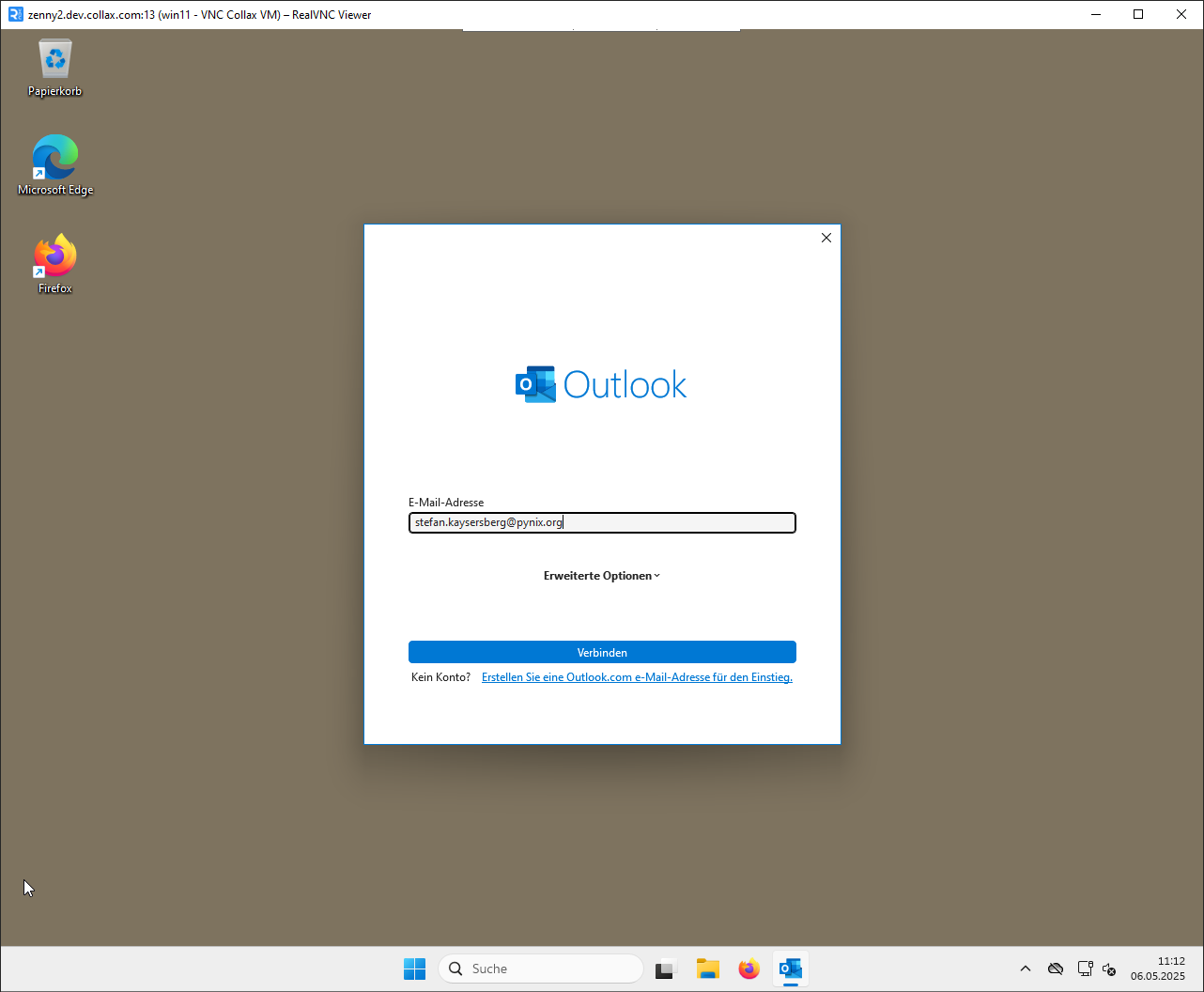Open the Windows Start menu
The width and height of the screenshot is (1204, 992).
[x=414, y=968]
